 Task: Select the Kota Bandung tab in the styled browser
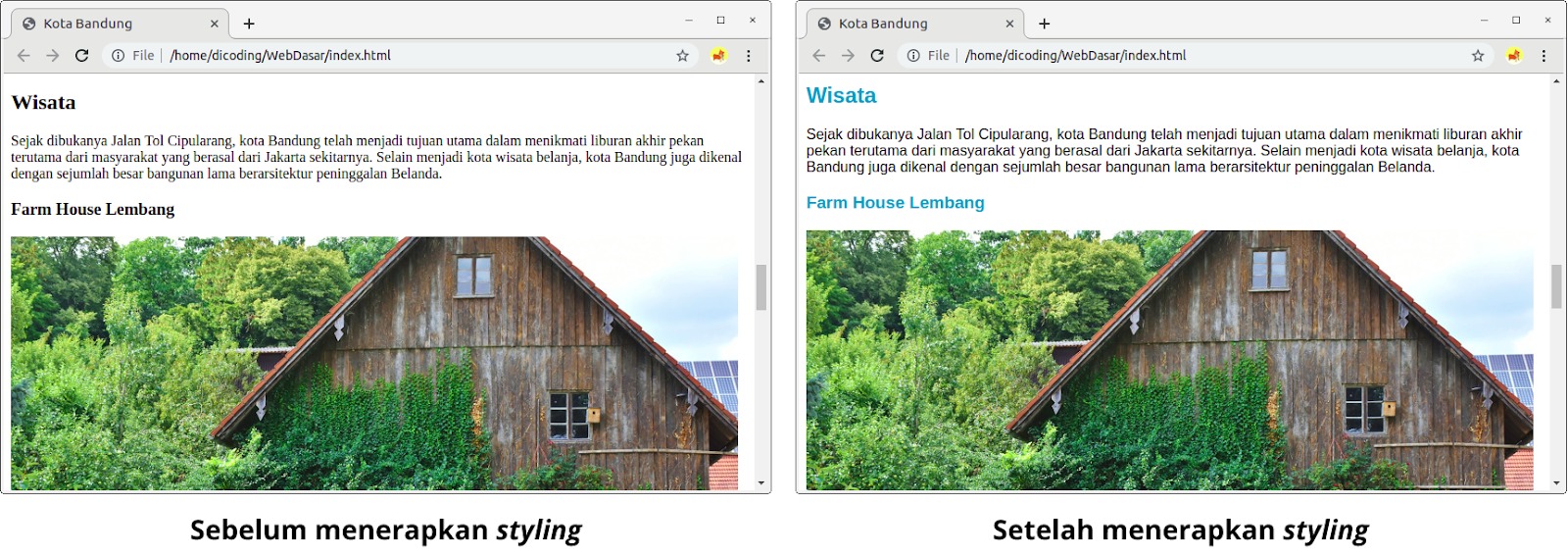pos(892,24)
